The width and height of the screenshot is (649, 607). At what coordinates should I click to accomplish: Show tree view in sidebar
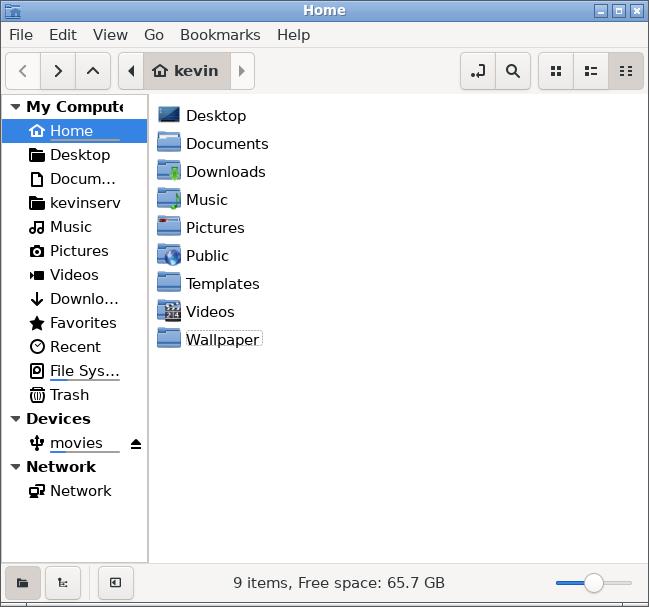coord(63,582)
